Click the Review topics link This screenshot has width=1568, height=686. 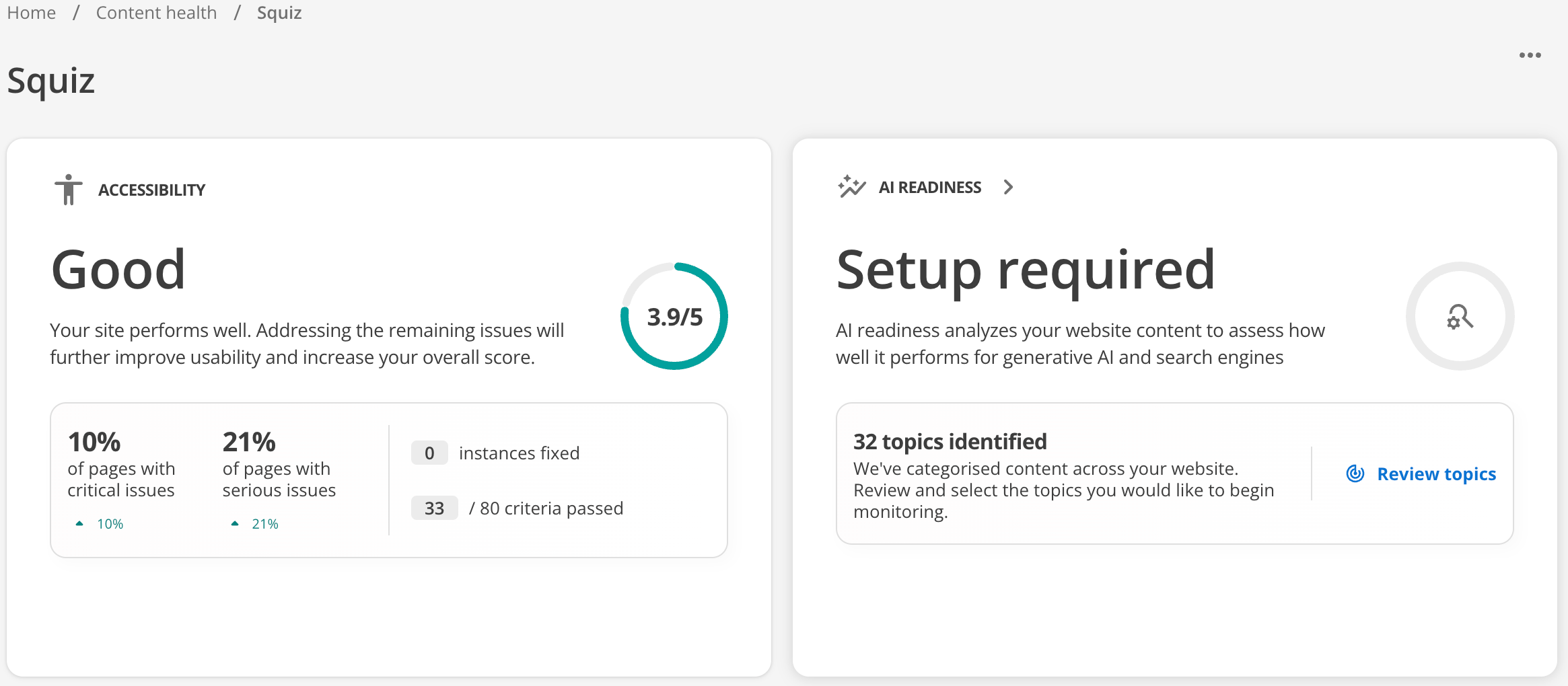[1436, 474]
